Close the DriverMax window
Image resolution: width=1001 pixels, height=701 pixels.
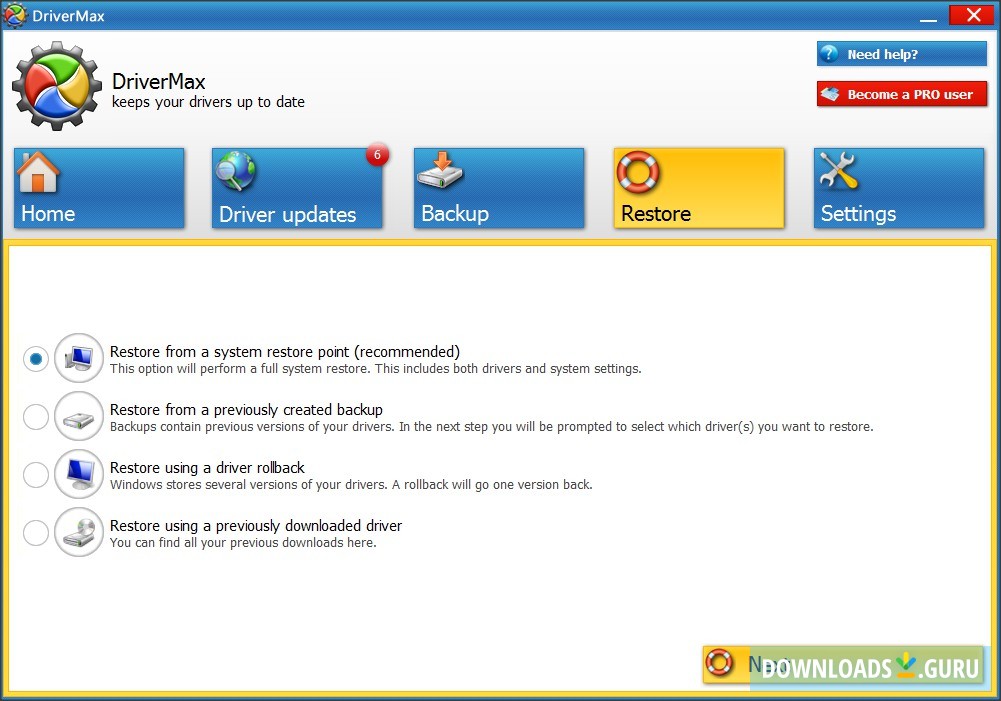pos(973,15)
